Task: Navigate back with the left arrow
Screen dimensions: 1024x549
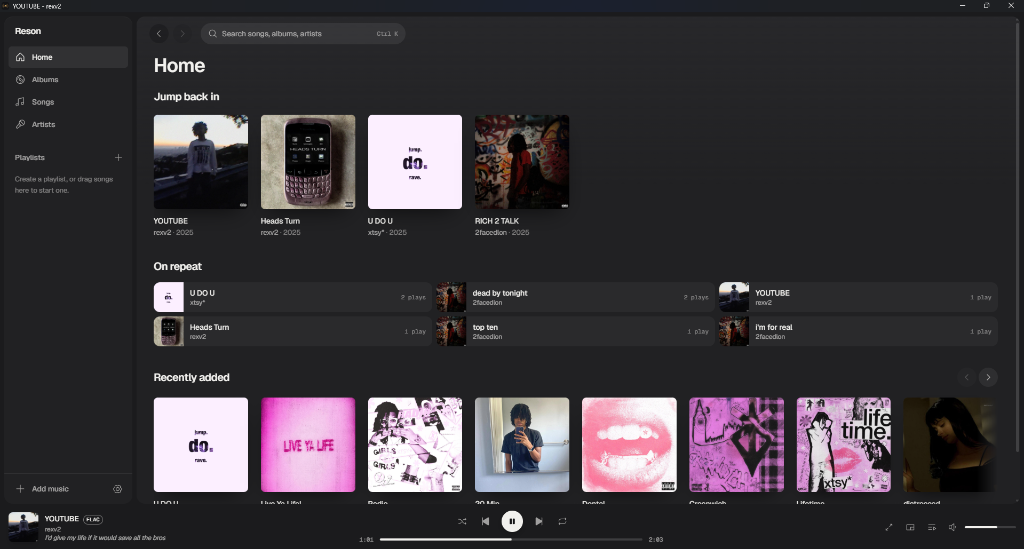Action: 159,33
